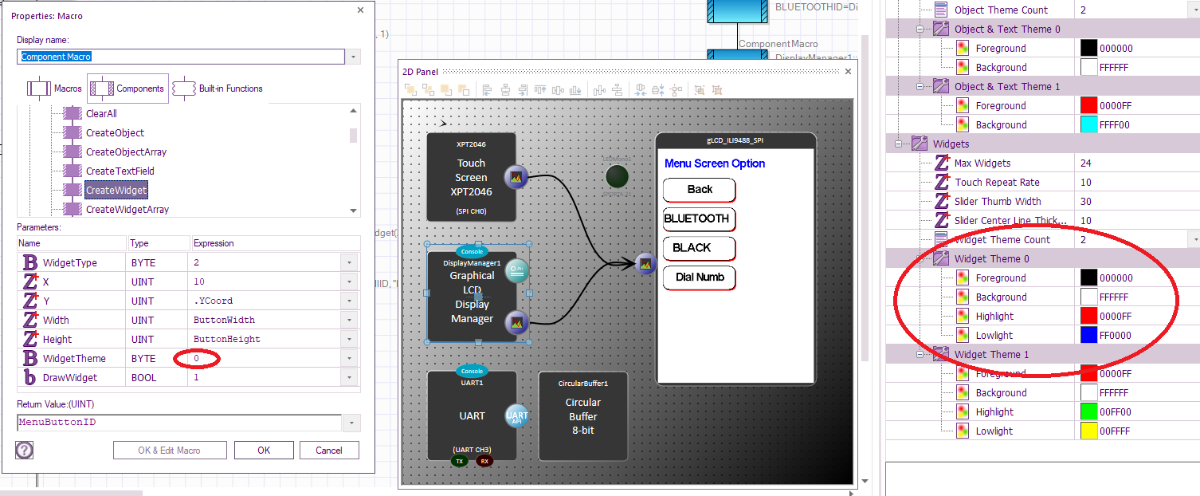Click the align left toolbar icon
This screenshot has height=496, width=1200.
point(488,89)
